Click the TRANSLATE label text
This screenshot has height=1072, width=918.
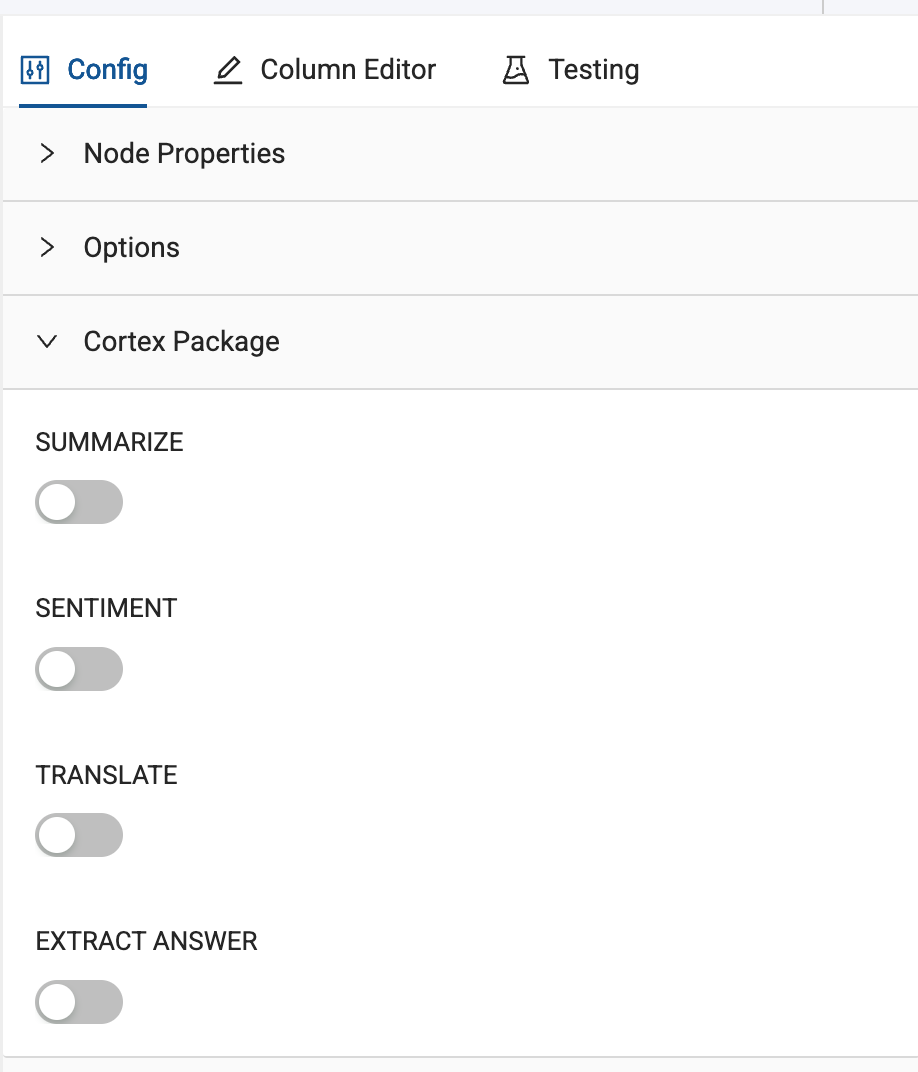106,775
